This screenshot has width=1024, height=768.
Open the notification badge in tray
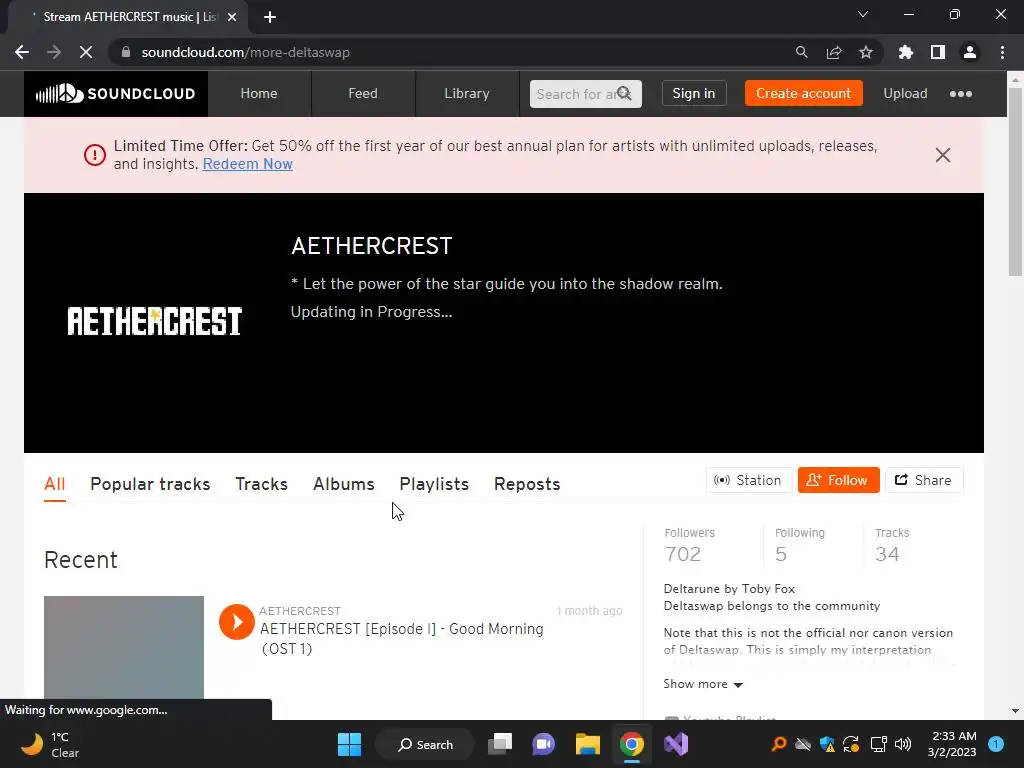click(x=995, y=744)
